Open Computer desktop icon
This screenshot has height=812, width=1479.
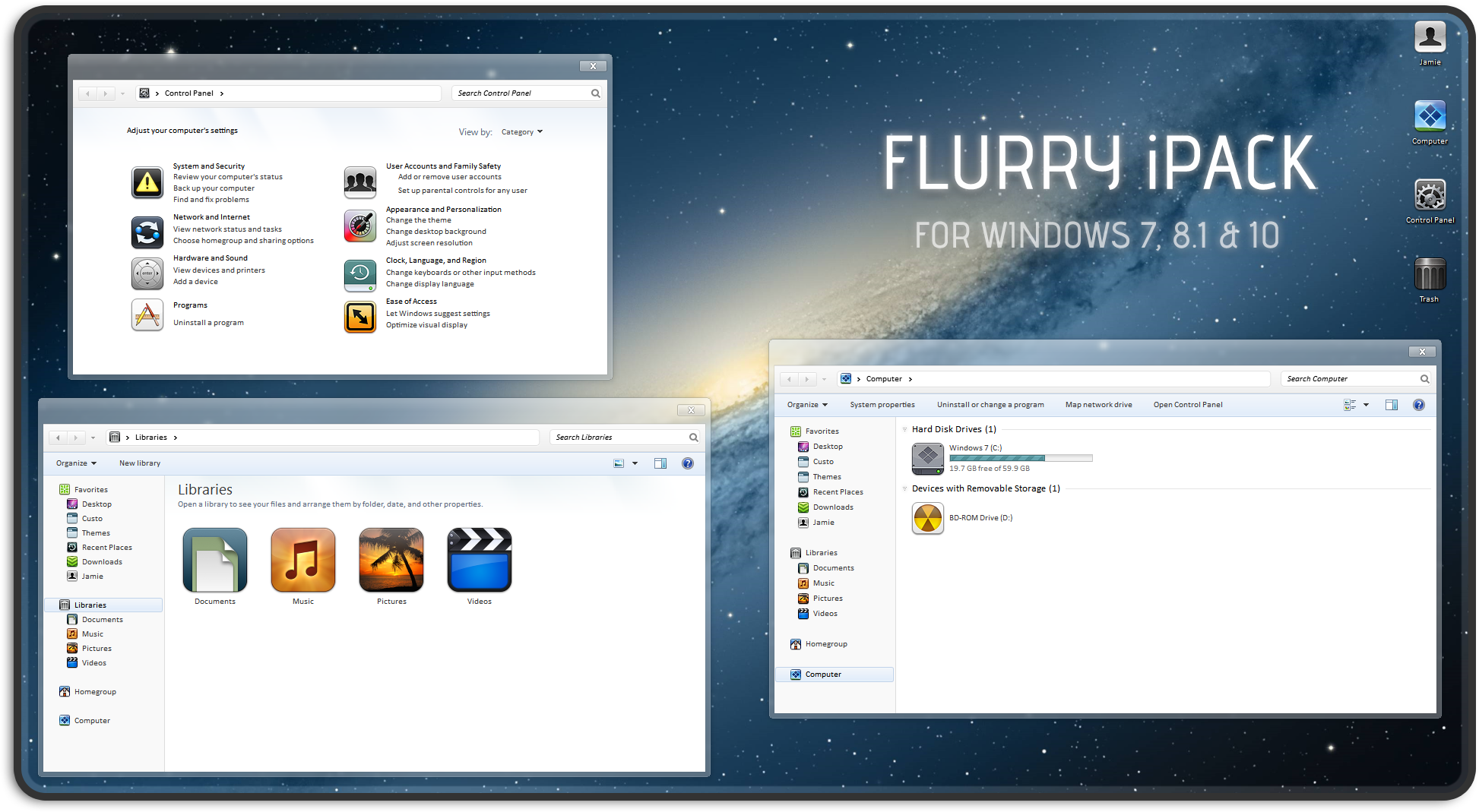coord(1430,115)
